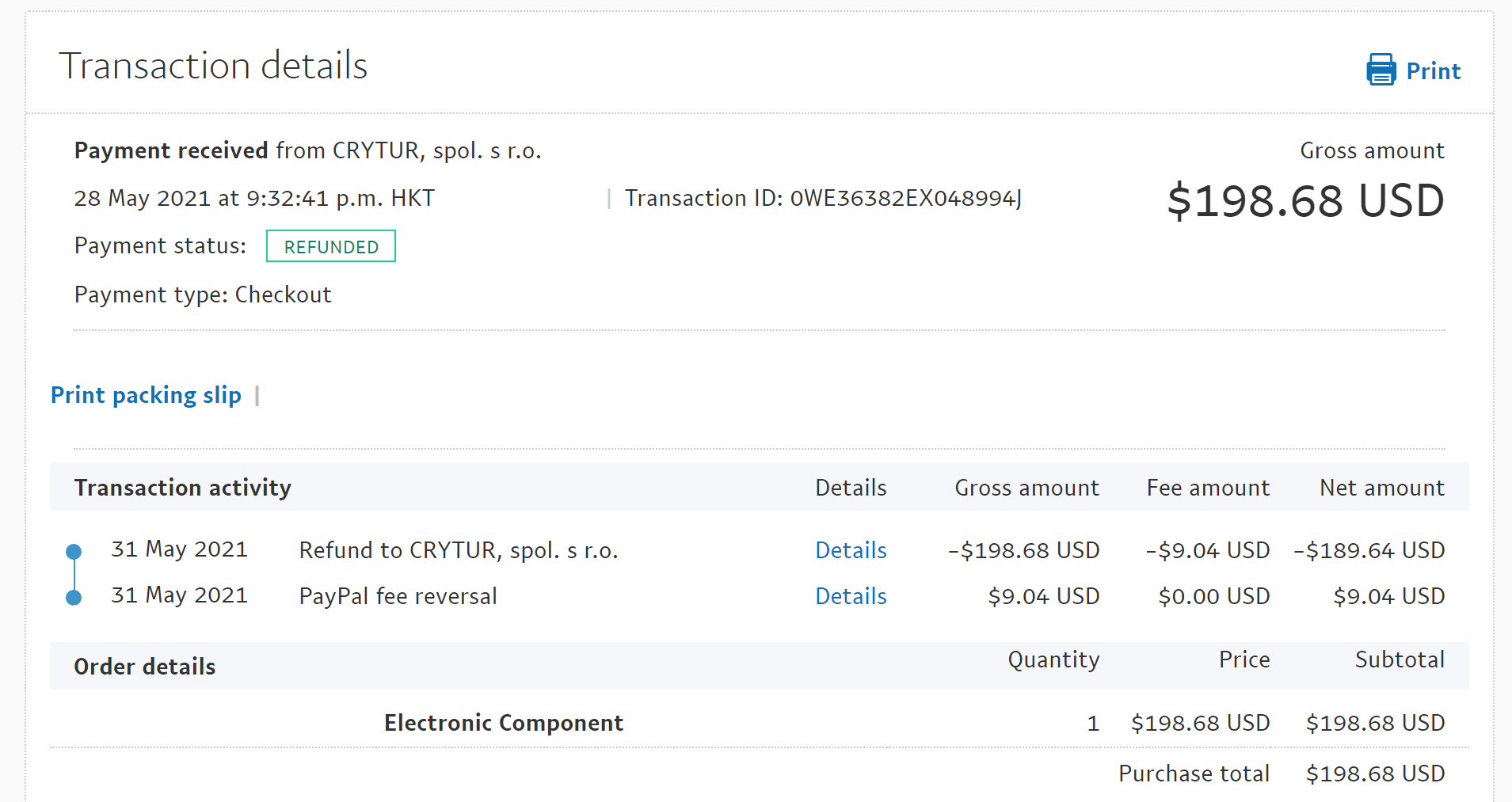This screenshot has width=1512, height=802.
Task: Click the top timeline dot for refund
Action: tap(74, 551)
